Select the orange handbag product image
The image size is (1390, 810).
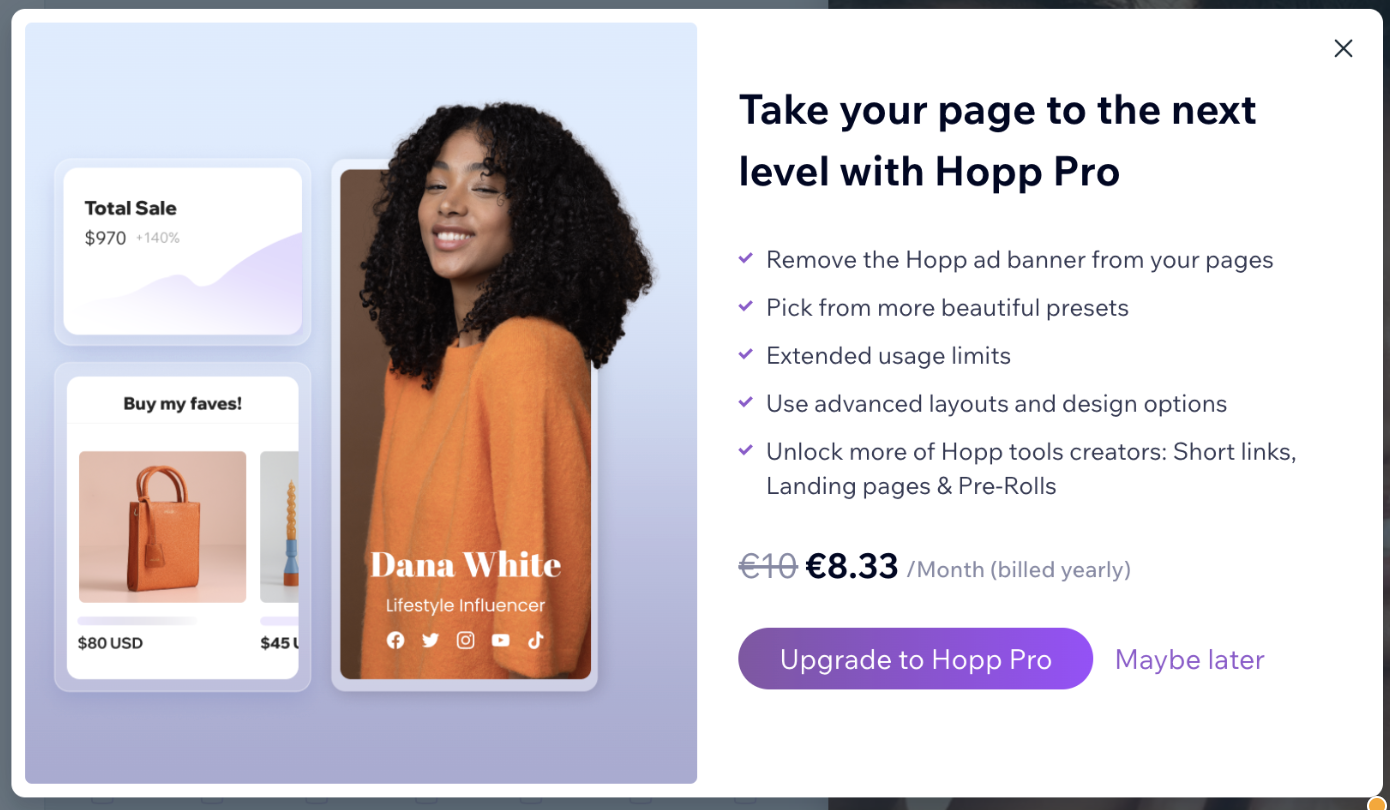coord(162,527)
